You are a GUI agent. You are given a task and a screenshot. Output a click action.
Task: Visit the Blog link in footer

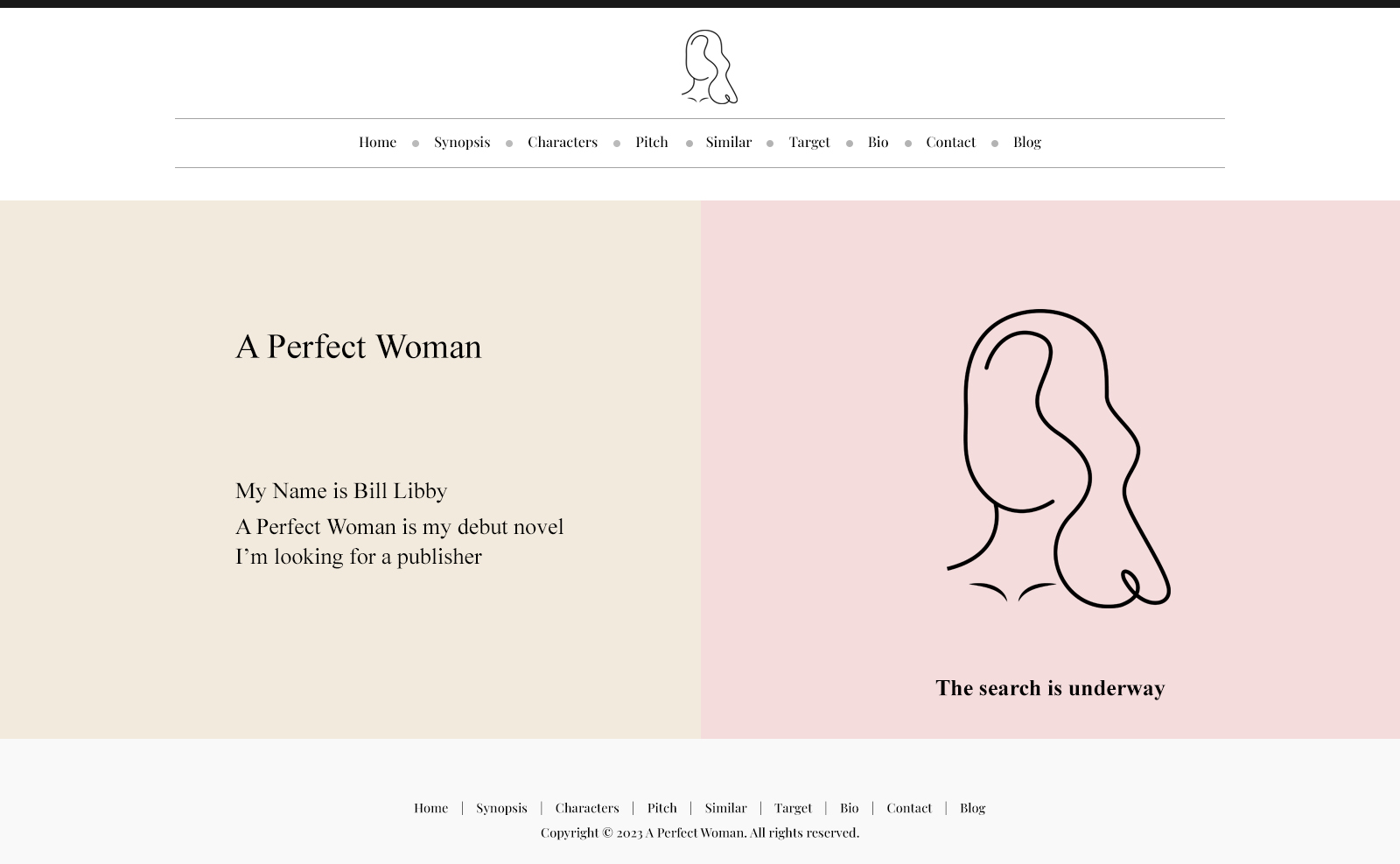pyautogui.click(x=972, y=808)
